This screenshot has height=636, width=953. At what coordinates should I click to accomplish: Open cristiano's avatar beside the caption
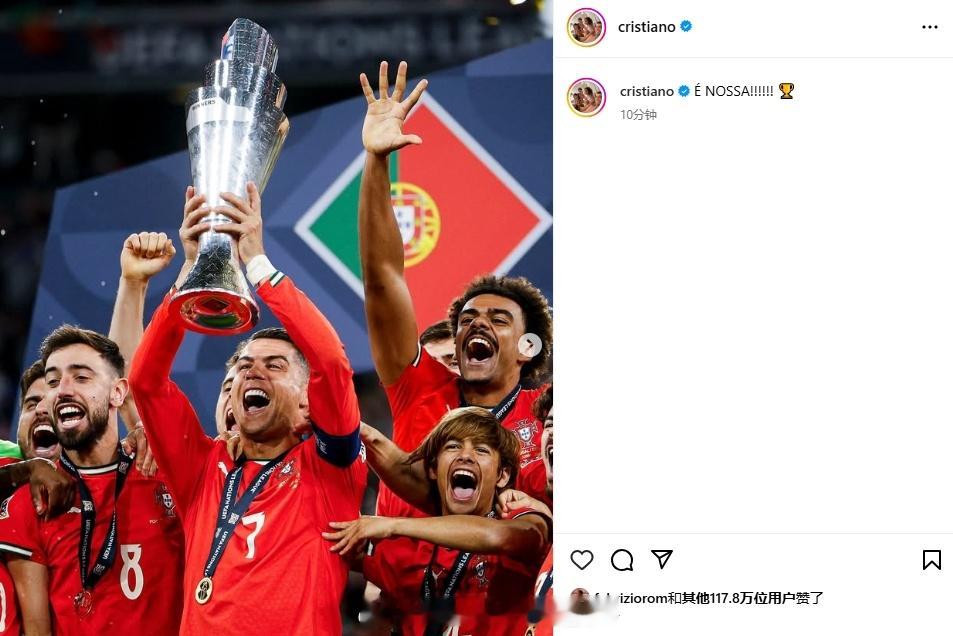pyautogui.click(x=586, y=97)
